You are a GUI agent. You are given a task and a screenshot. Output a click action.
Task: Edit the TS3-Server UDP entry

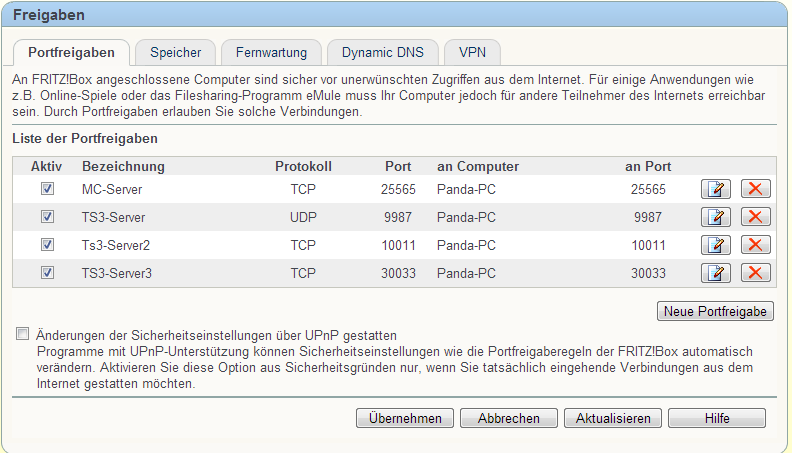(x=716, y=217)
